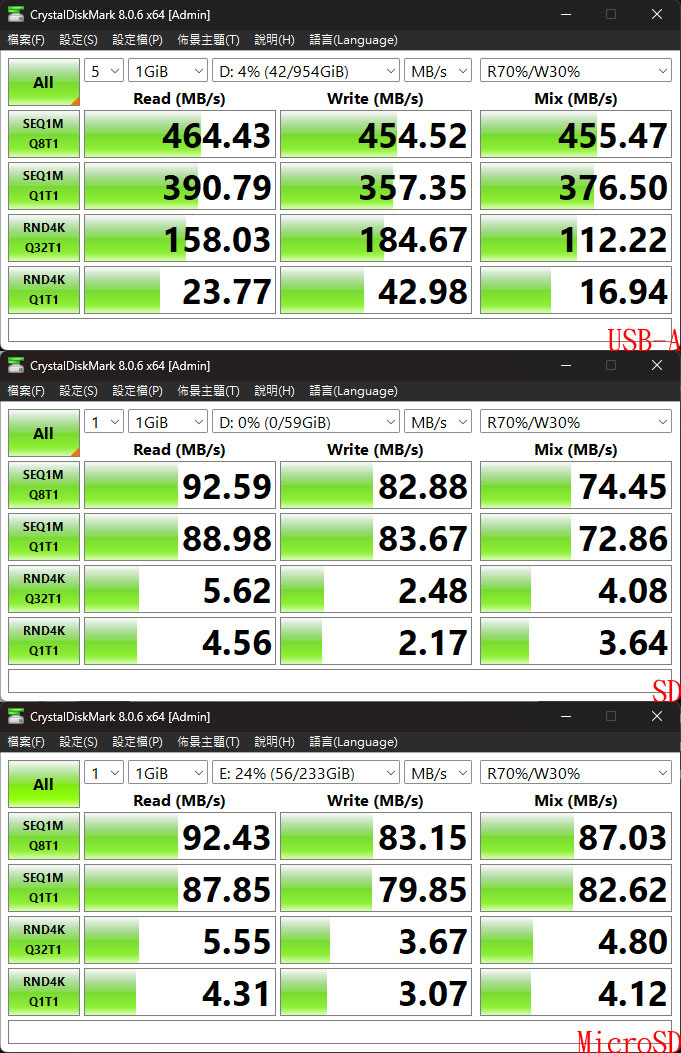681x1053 pixels.
Task: Click comment field in SD window
Action: point(340,681)
